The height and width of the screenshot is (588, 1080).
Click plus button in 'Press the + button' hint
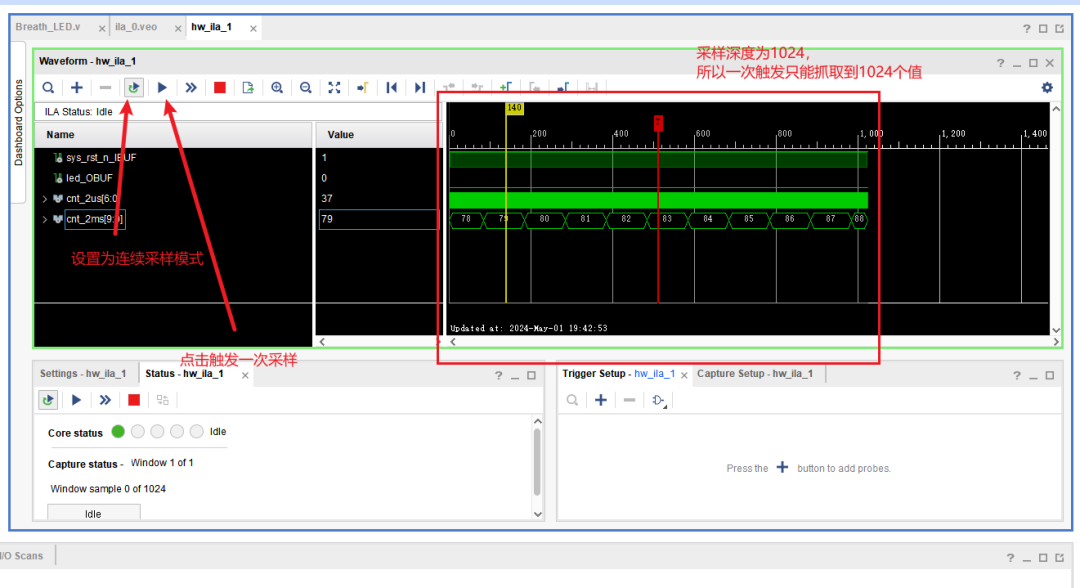(782, 468)
